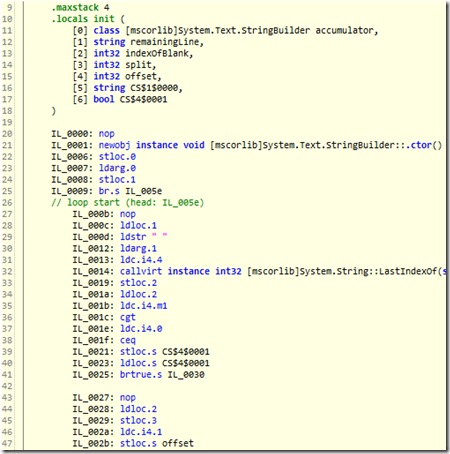Click 'IL_001c: cgt' instruction
The width and height of the screenshot is (450, 454).
(x=104, y=317)
